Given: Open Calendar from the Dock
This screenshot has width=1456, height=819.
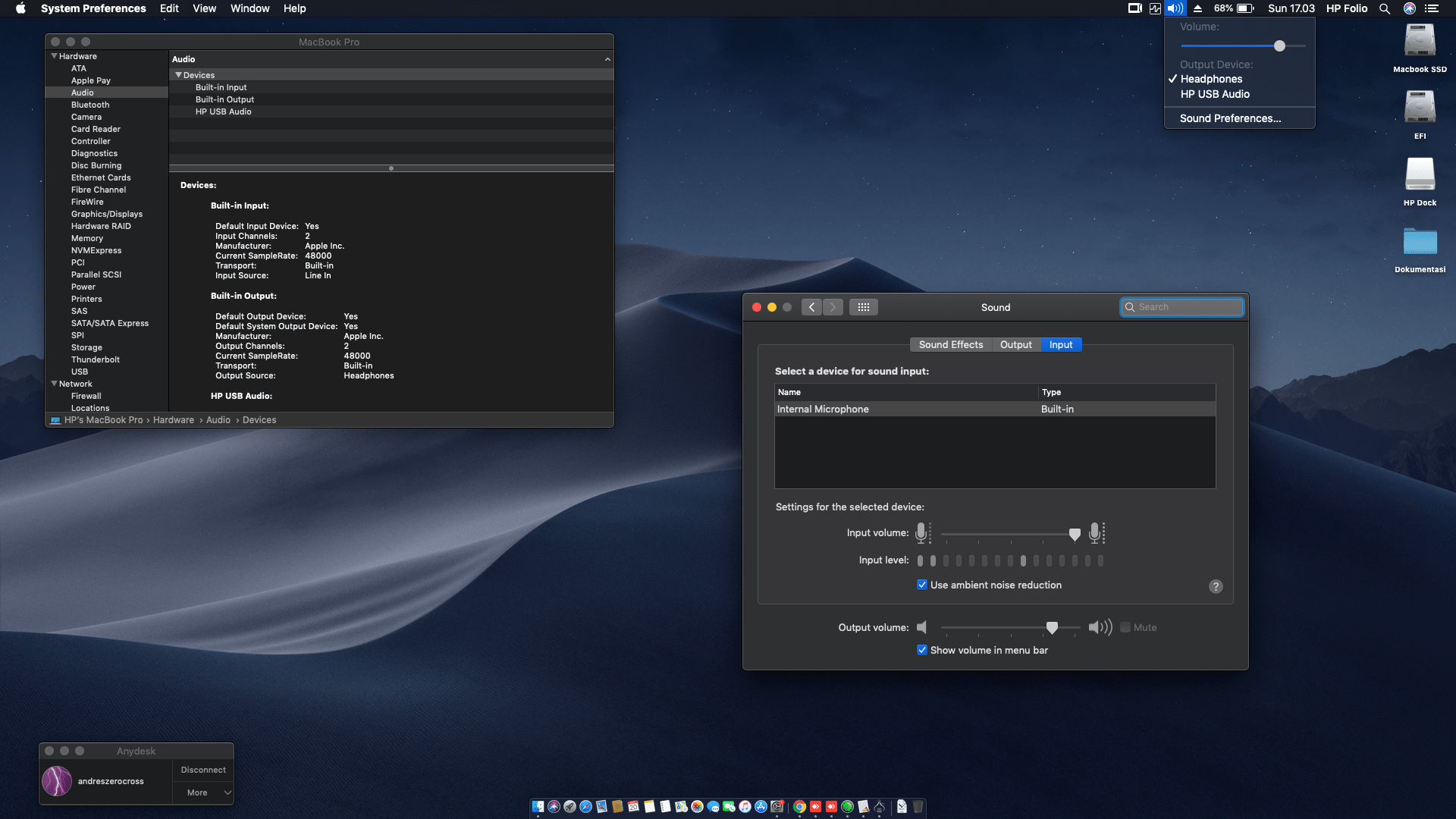Looking at the screenshot, I should click(x=633, y=807).
